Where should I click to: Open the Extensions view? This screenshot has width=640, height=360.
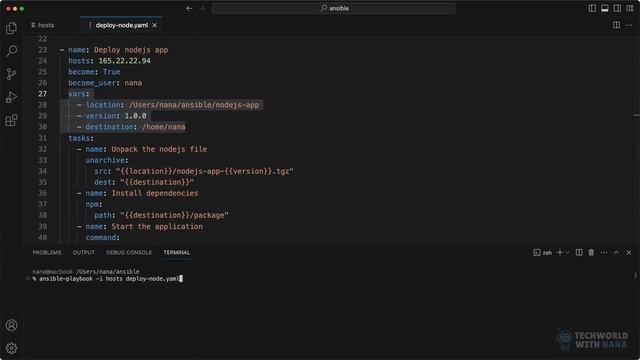coord(11,120)
